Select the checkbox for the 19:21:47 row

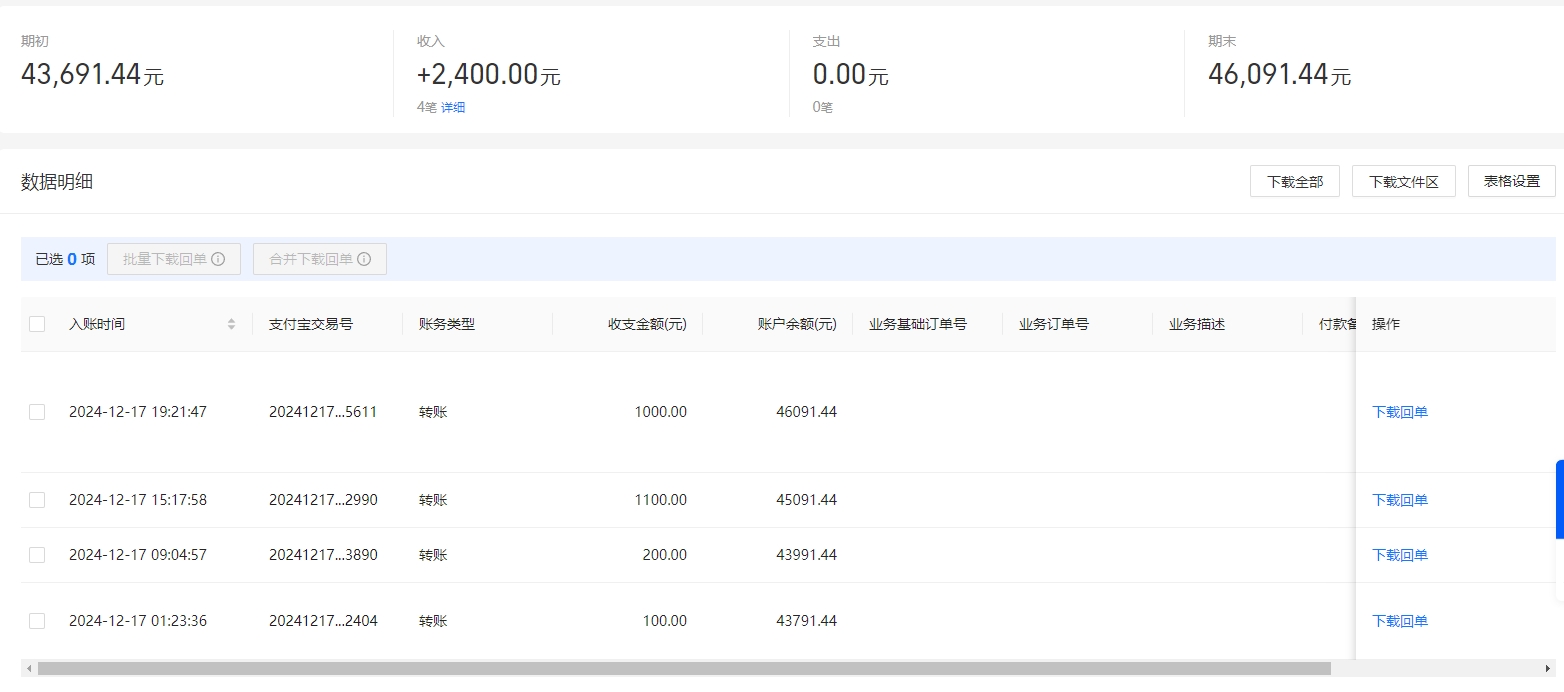pyautogui.click(x=37, y=412)
